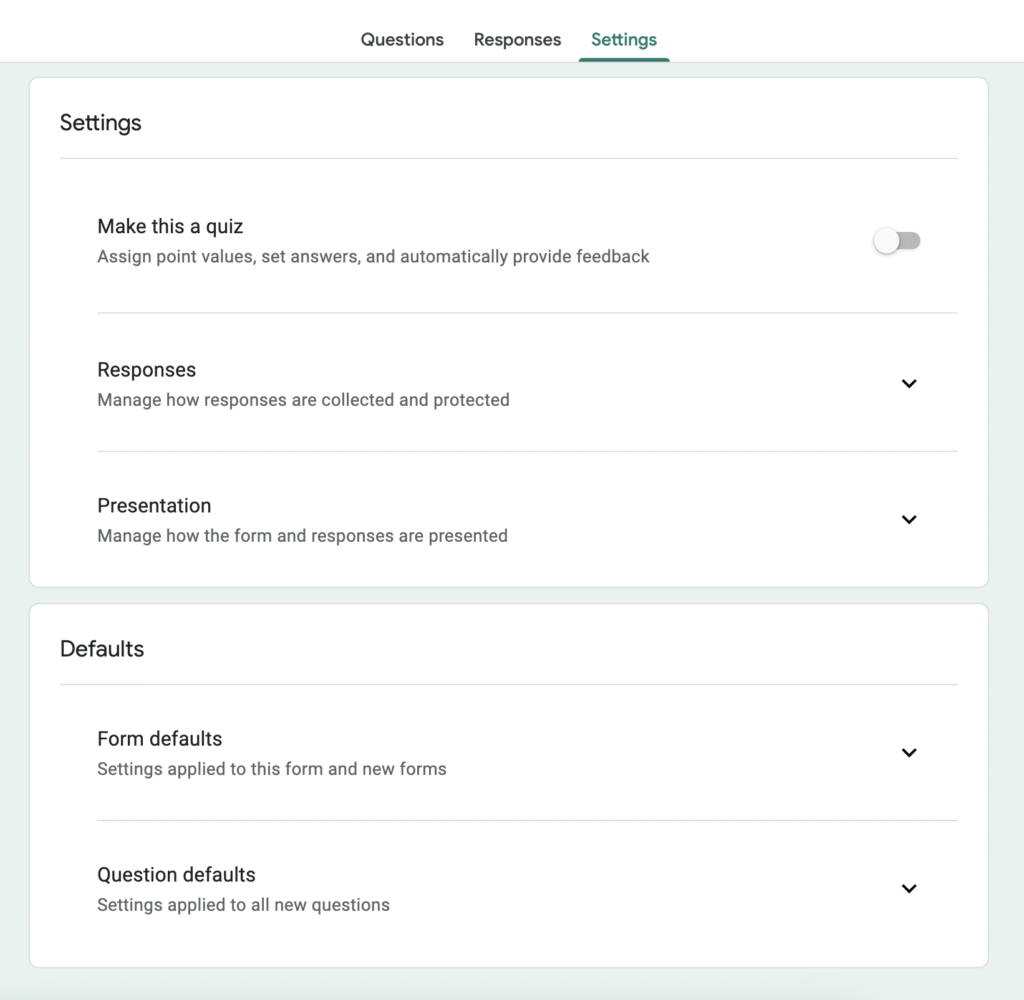Viewport: 1024px width, 1000px height.
Task: Click the Defaults card heading
Action: (102, 648)
